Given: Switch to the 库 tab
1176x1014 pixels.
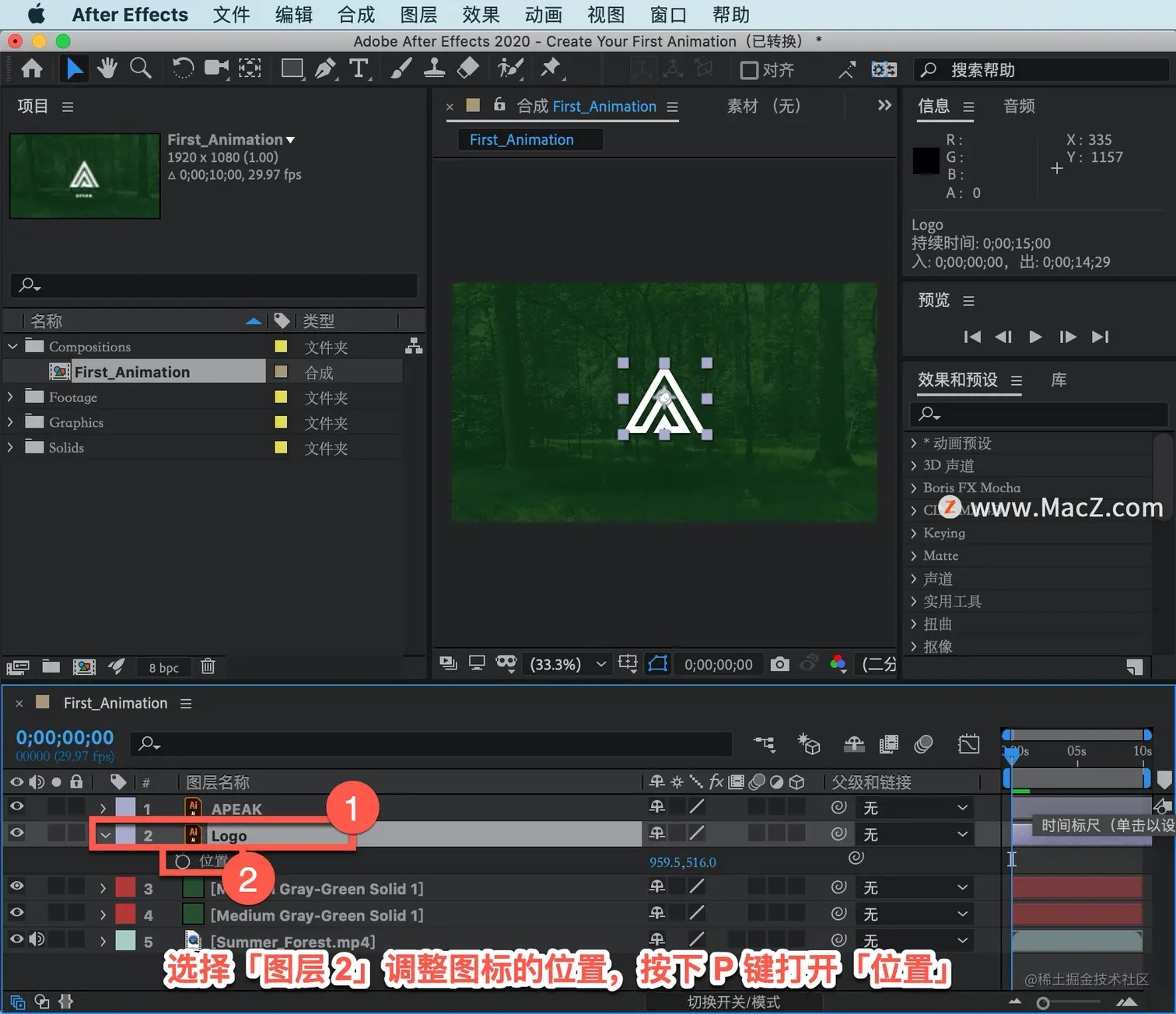Looking at the screenshot, I should click(1059, 379).
